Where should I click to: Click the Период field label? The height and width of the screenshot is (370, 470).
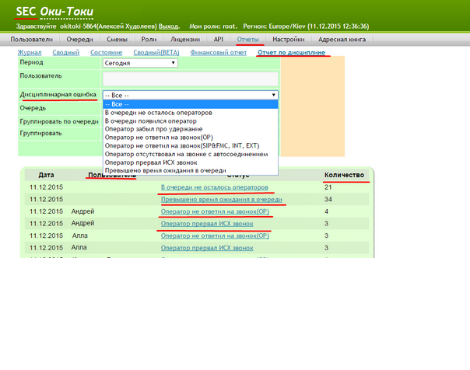tap(31, 62)
